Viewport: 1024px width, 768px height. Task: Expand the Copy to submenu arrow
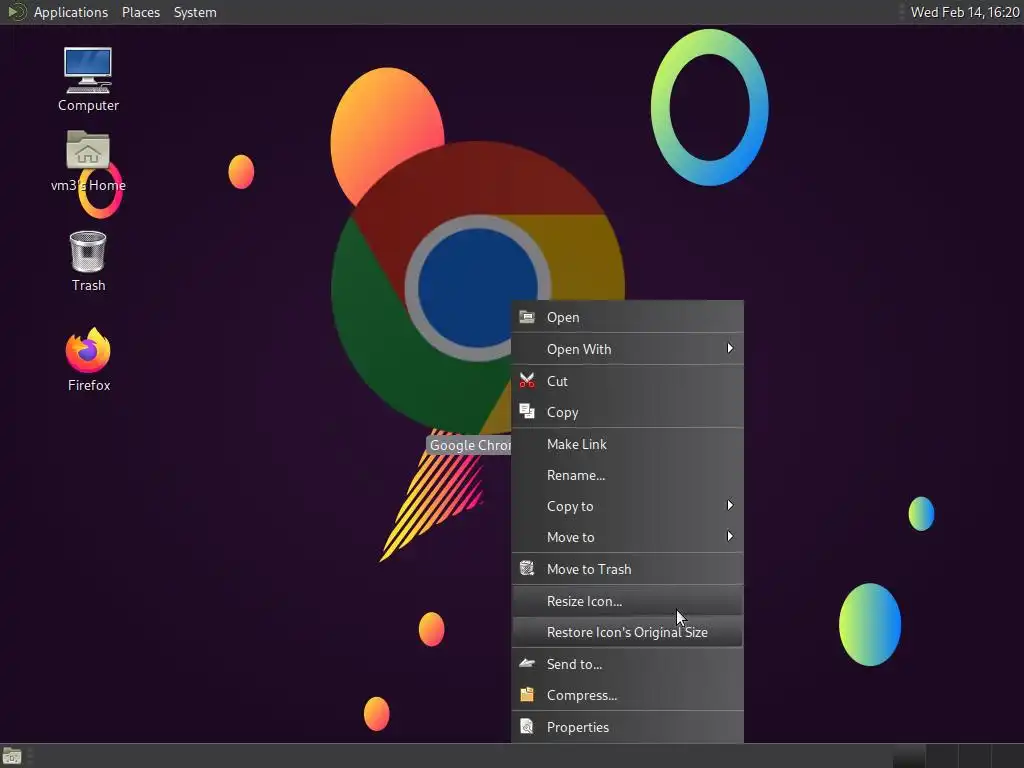[730, 505]
